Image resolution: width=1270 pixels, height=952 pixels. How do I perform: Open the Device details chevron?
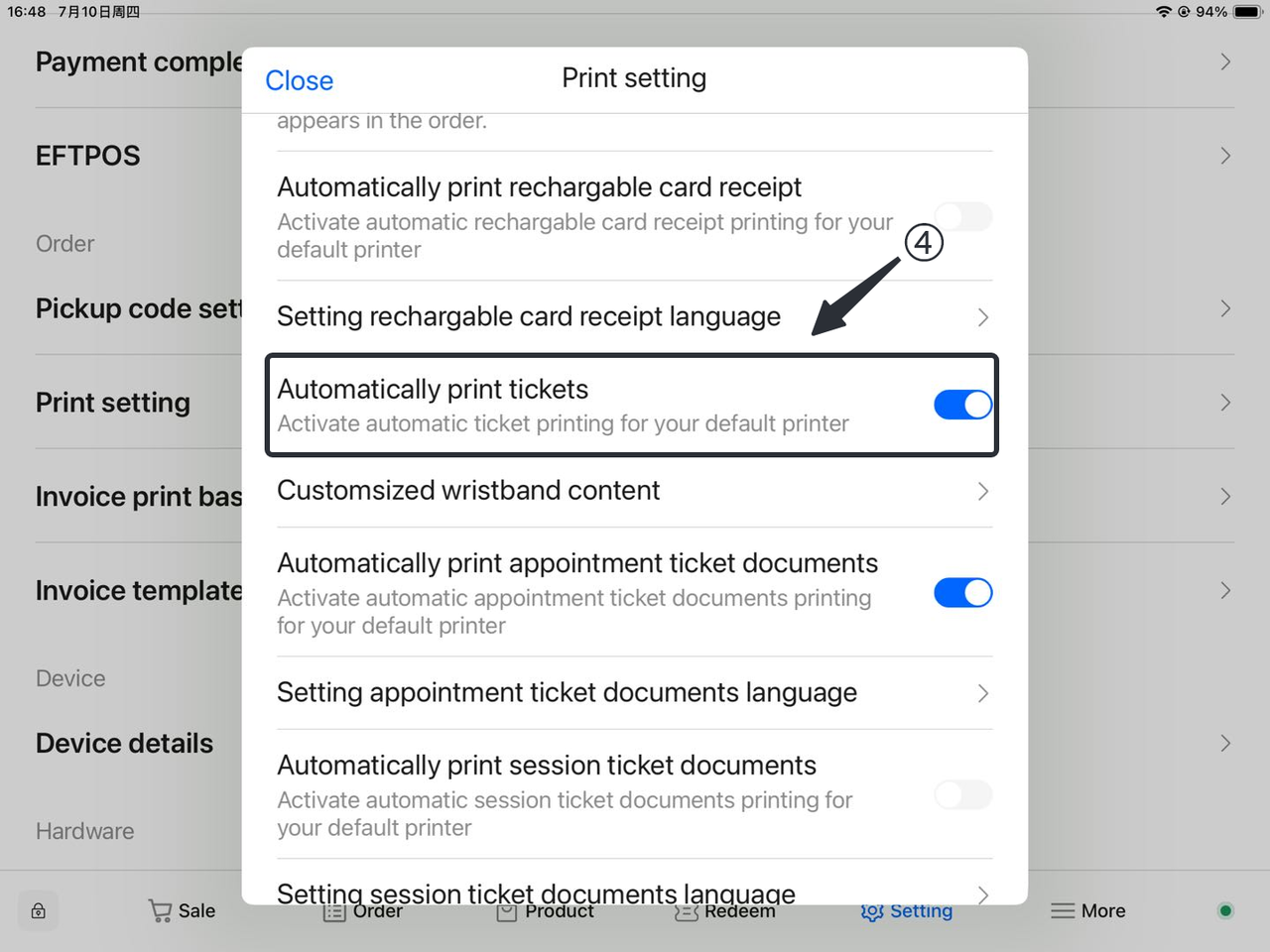coord(1225,744)
